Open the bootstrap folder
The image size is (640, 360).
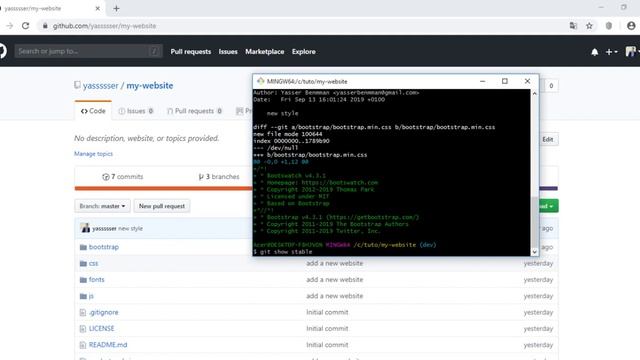coord(104,247)
